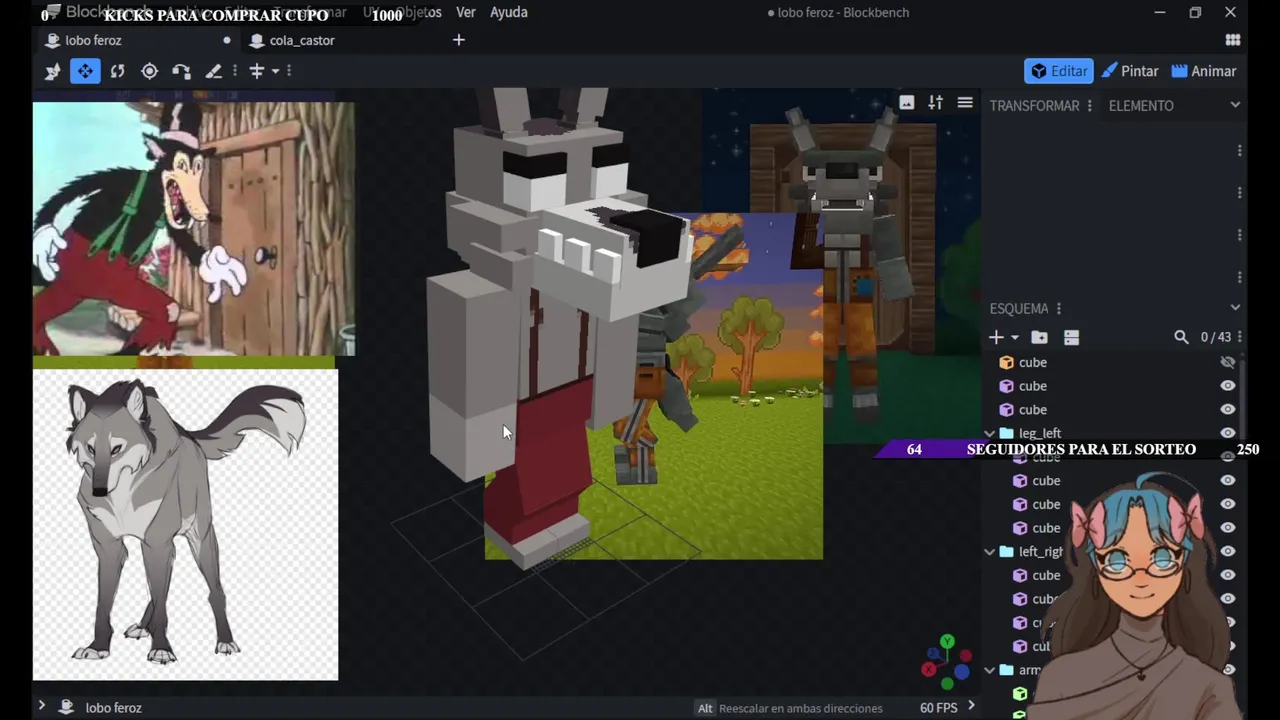The height and width of the screenshot is (720, 1280).
Task: Click the grey wolf drawing reference image
Action: pos(185,525)
